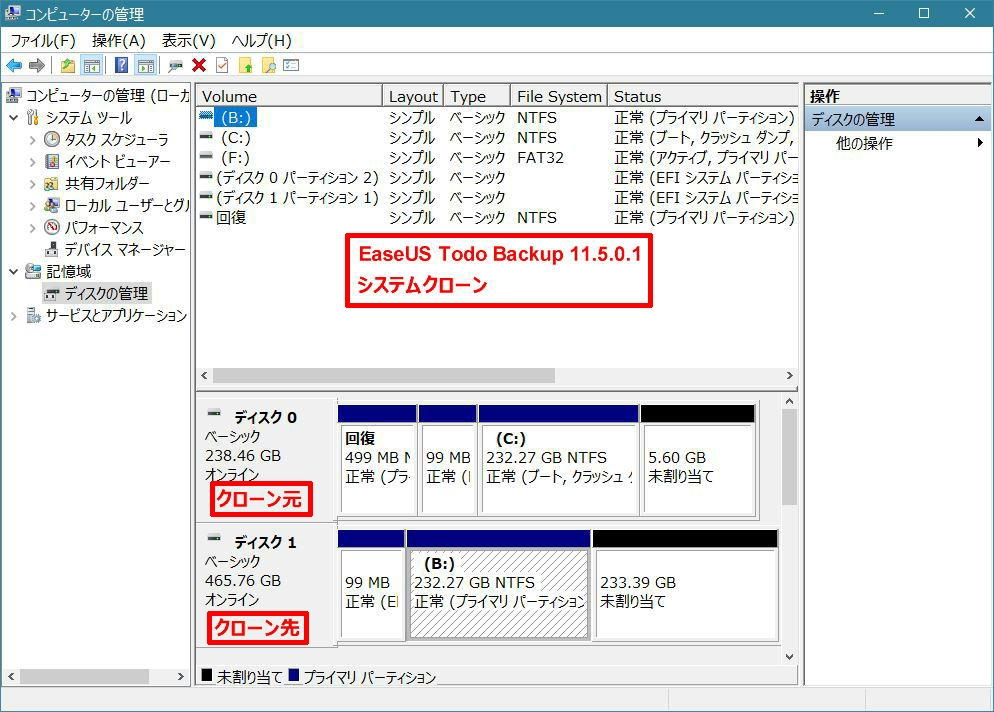This screenshot has width=994, height=712.
Task: Select the (B:) volume row
Action: click(x=497, y=118)
